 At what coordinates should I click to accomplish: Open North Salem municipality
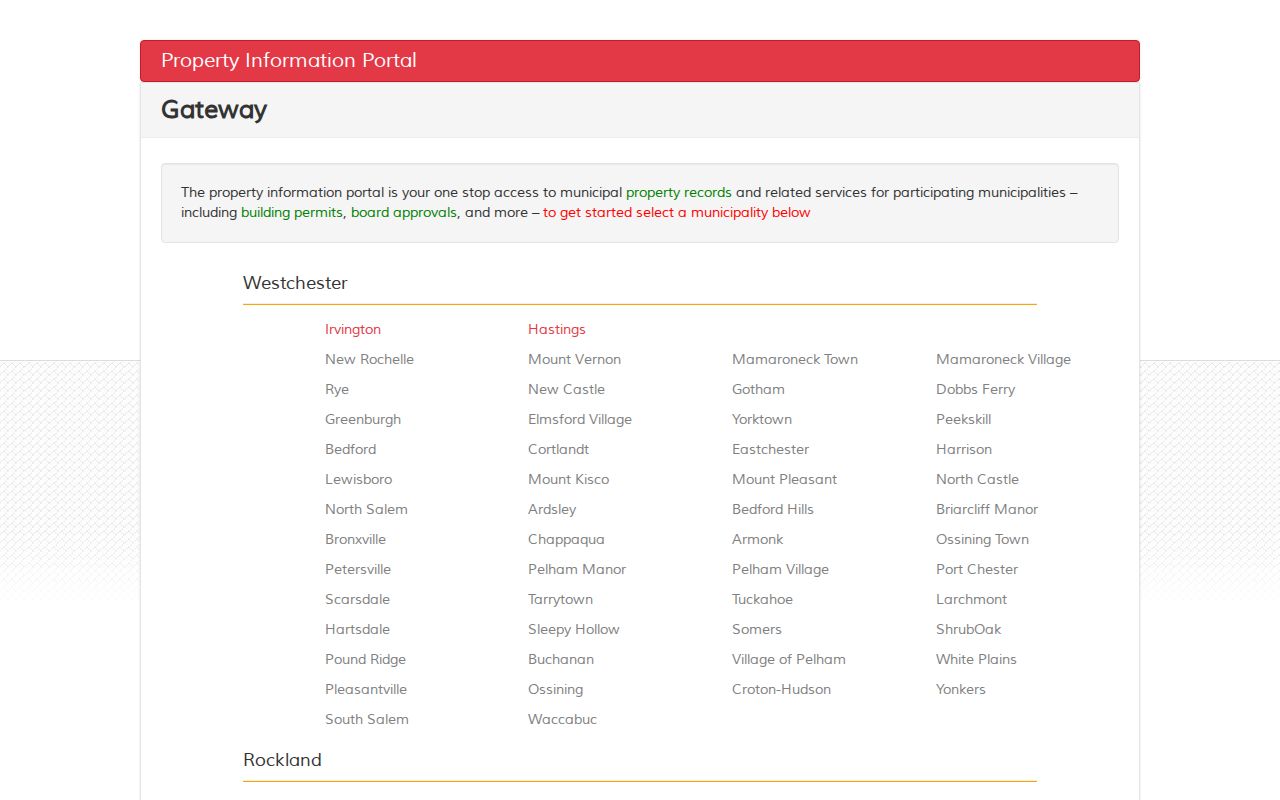click(366, 509)
